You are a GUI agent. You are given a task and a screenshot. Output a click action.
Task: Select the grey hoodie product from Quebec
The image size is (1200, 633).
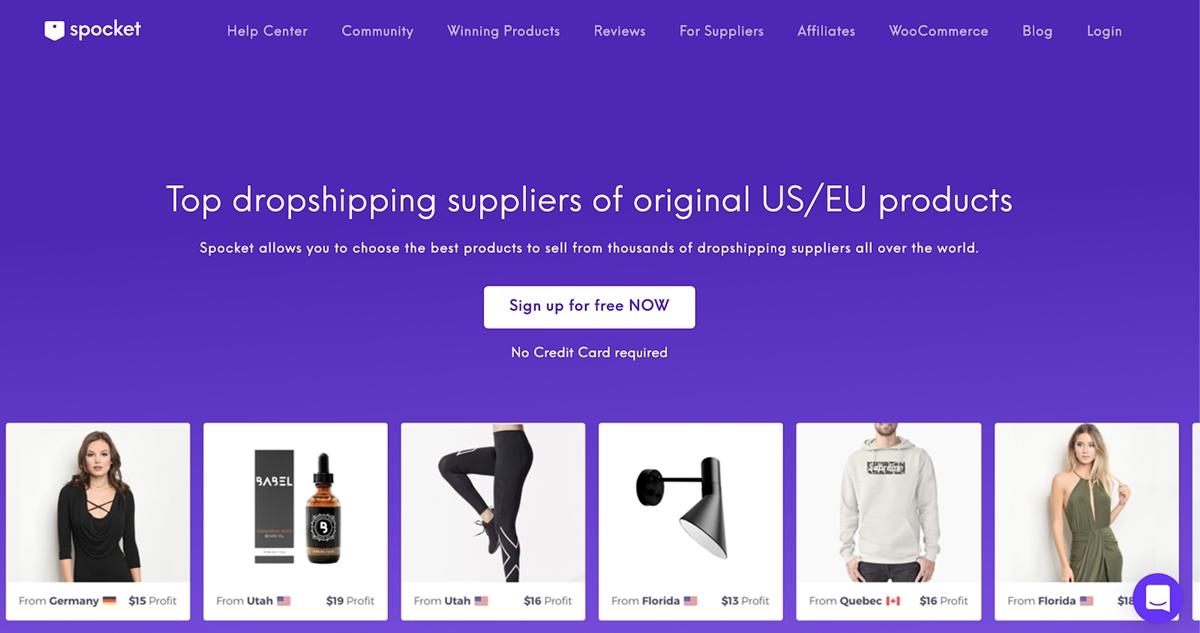click(x=888, y=502)
